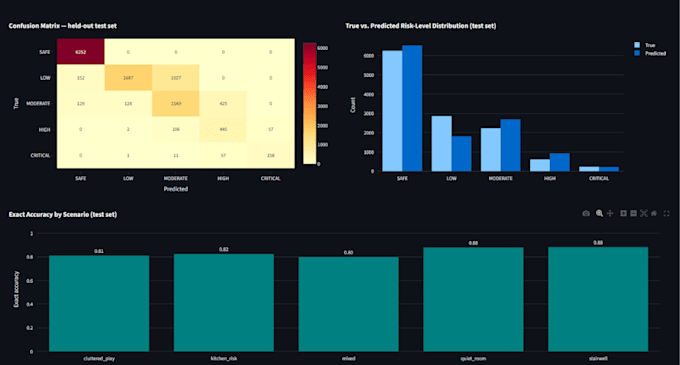Open the scenario chart in fullscreen view
The height and width of the screenshot is (365, 680).
(x=667, y=213)
